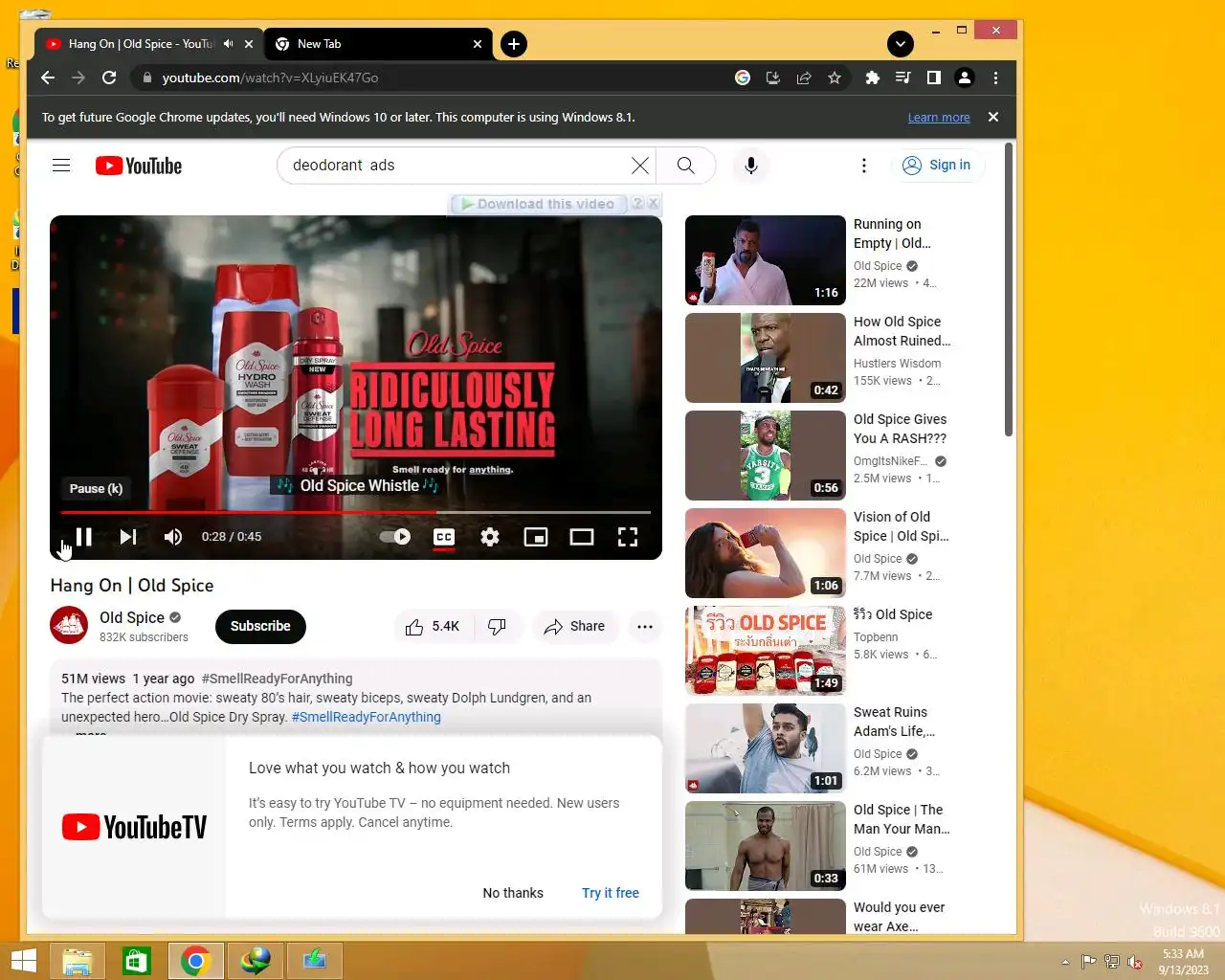Viewport: 1225px width, 980px height.
Task: Pause the Old Spice video
Action: pyautogui.click(x=84, y=537)
